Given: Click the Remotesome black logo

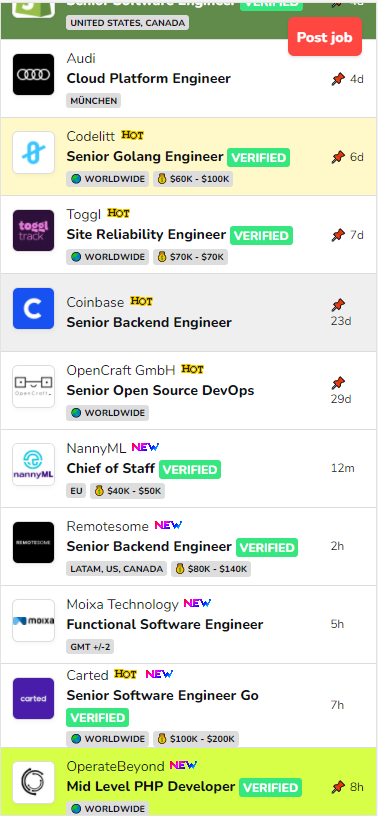Looking at the screenshot, I should tap(33, 543).
